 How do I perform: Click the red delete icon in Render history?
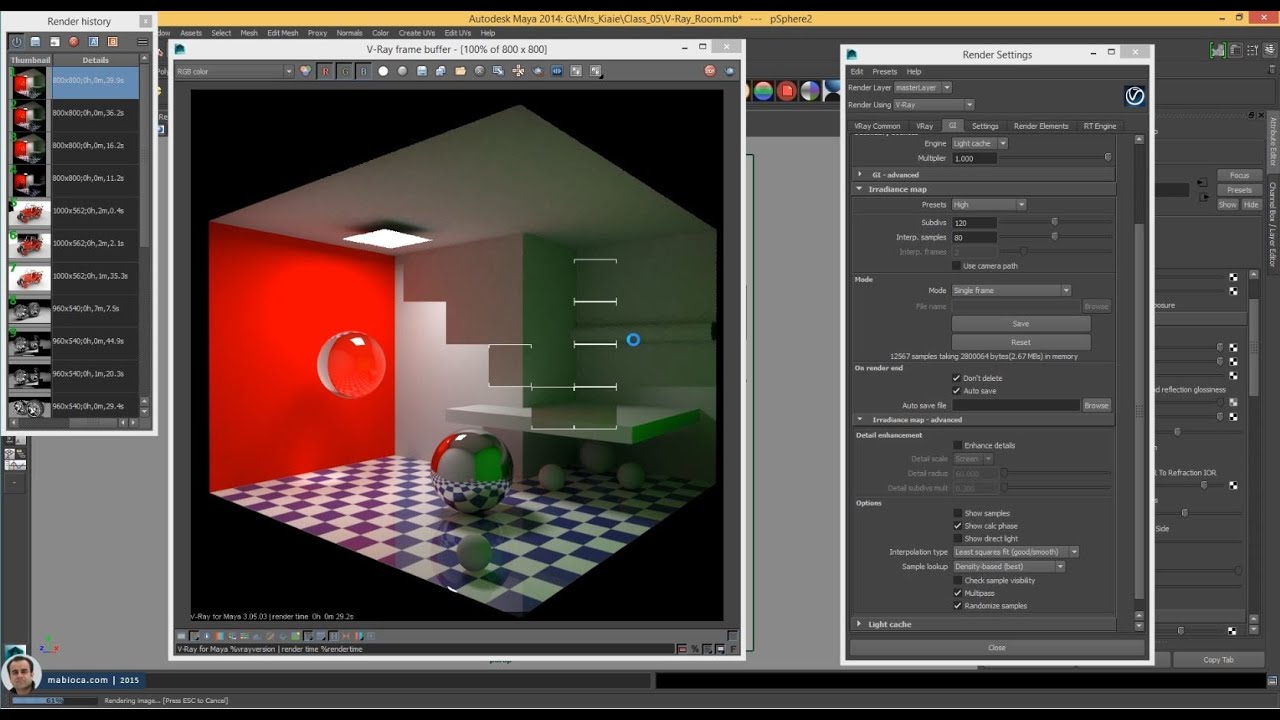73,42
